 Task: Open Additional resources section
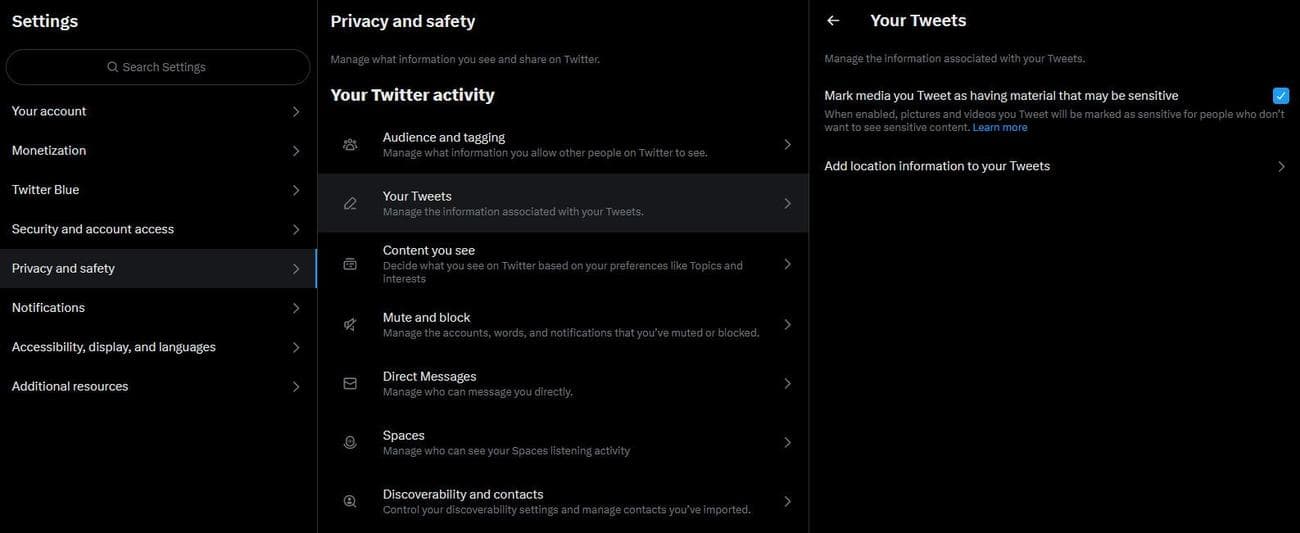[70, 387]
